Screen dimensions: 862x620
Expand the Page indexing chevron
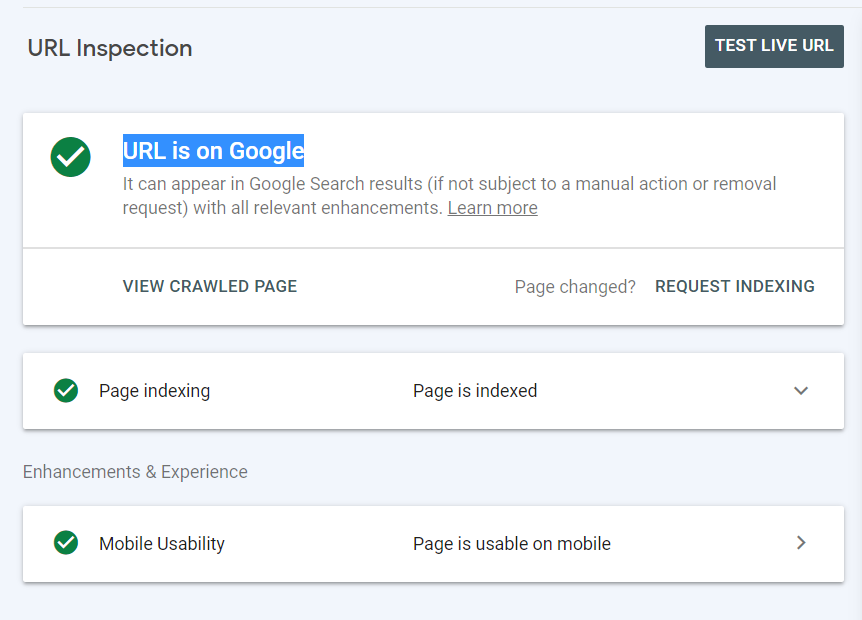click(801, 391)
